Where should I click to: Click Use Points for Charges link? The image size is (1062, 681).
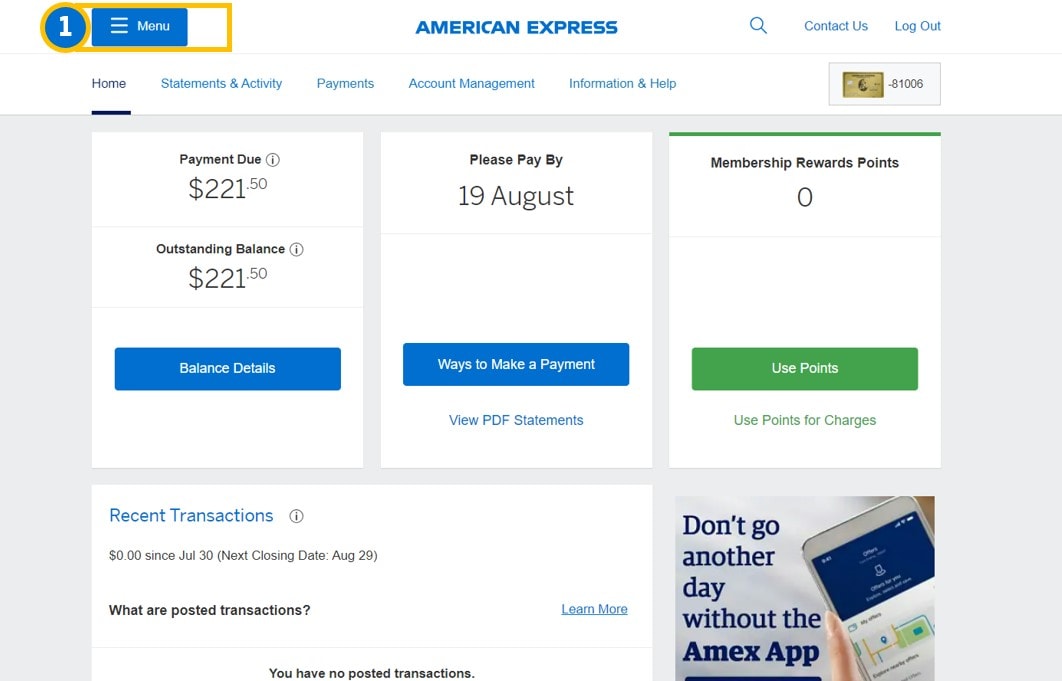pos(804,420)
